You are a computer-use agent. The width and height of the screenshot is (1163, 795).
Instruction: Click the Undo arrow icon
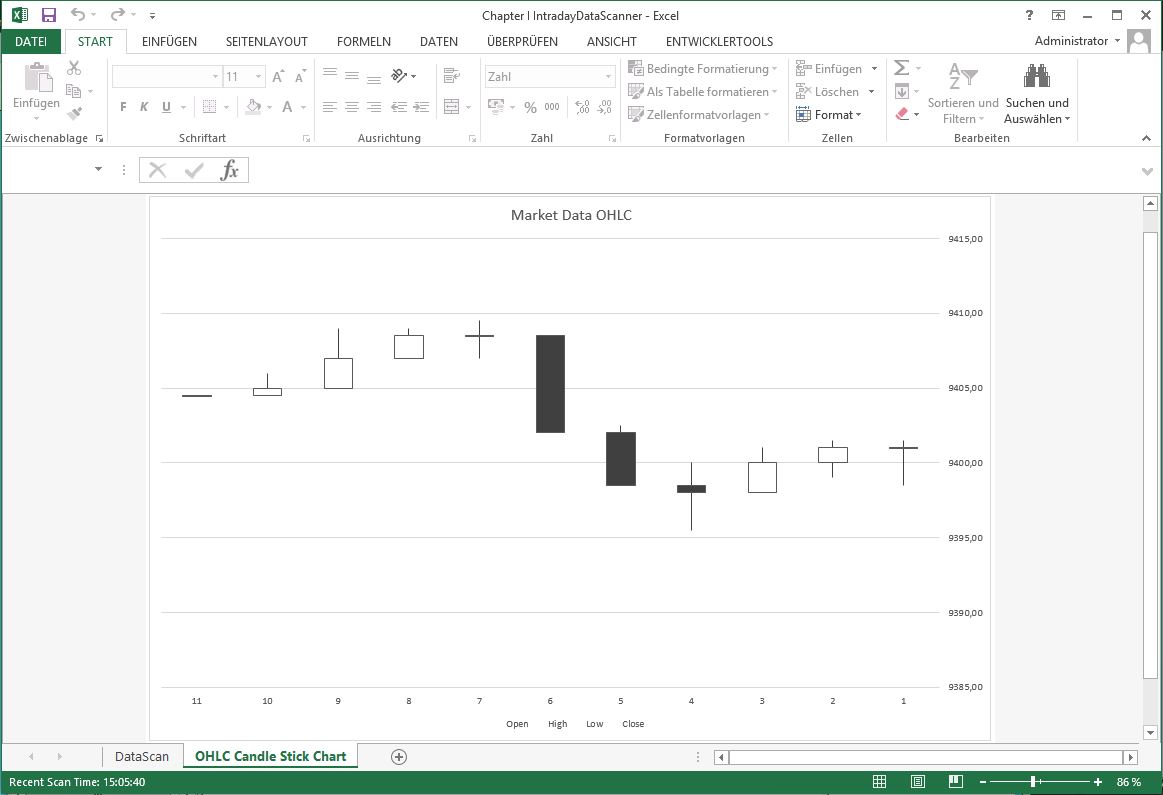[x=78, y=15]
